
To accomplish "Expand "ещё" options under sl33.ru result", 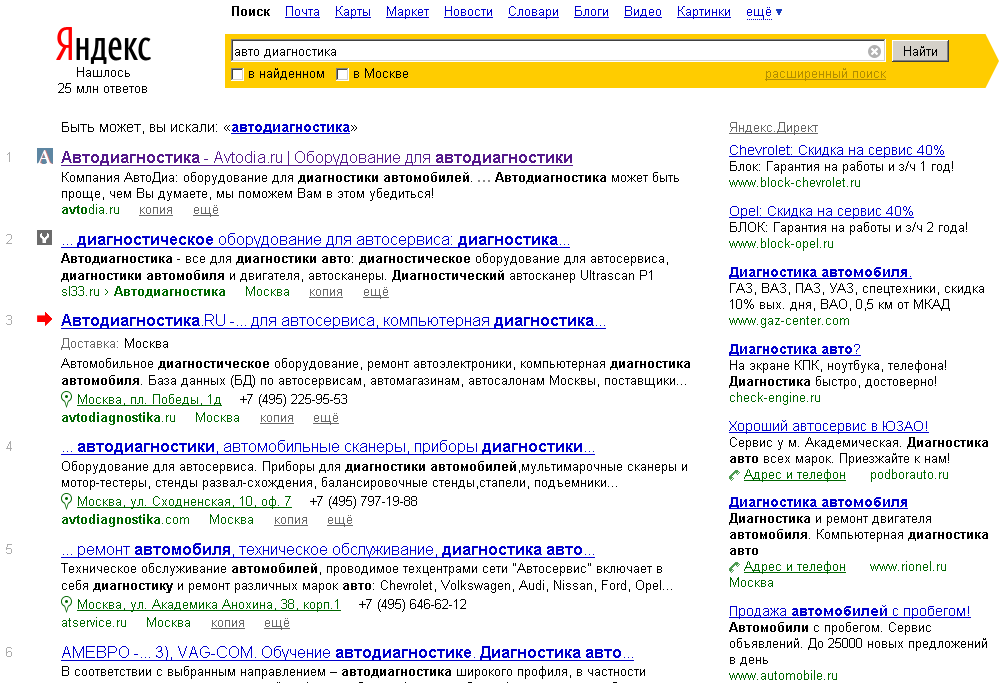I will [x=375, y=292].
